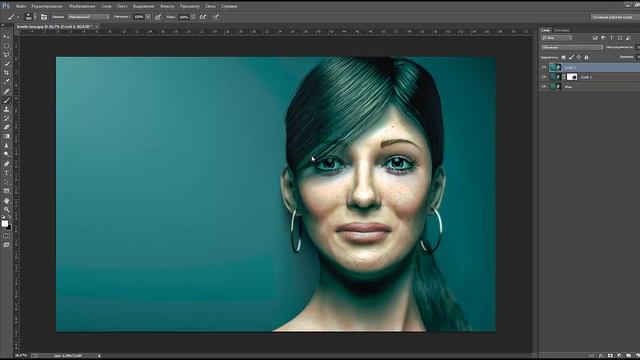This screenshot has width=640, height=360.
Task: Click the background color swatch
Action: [9, 227]
